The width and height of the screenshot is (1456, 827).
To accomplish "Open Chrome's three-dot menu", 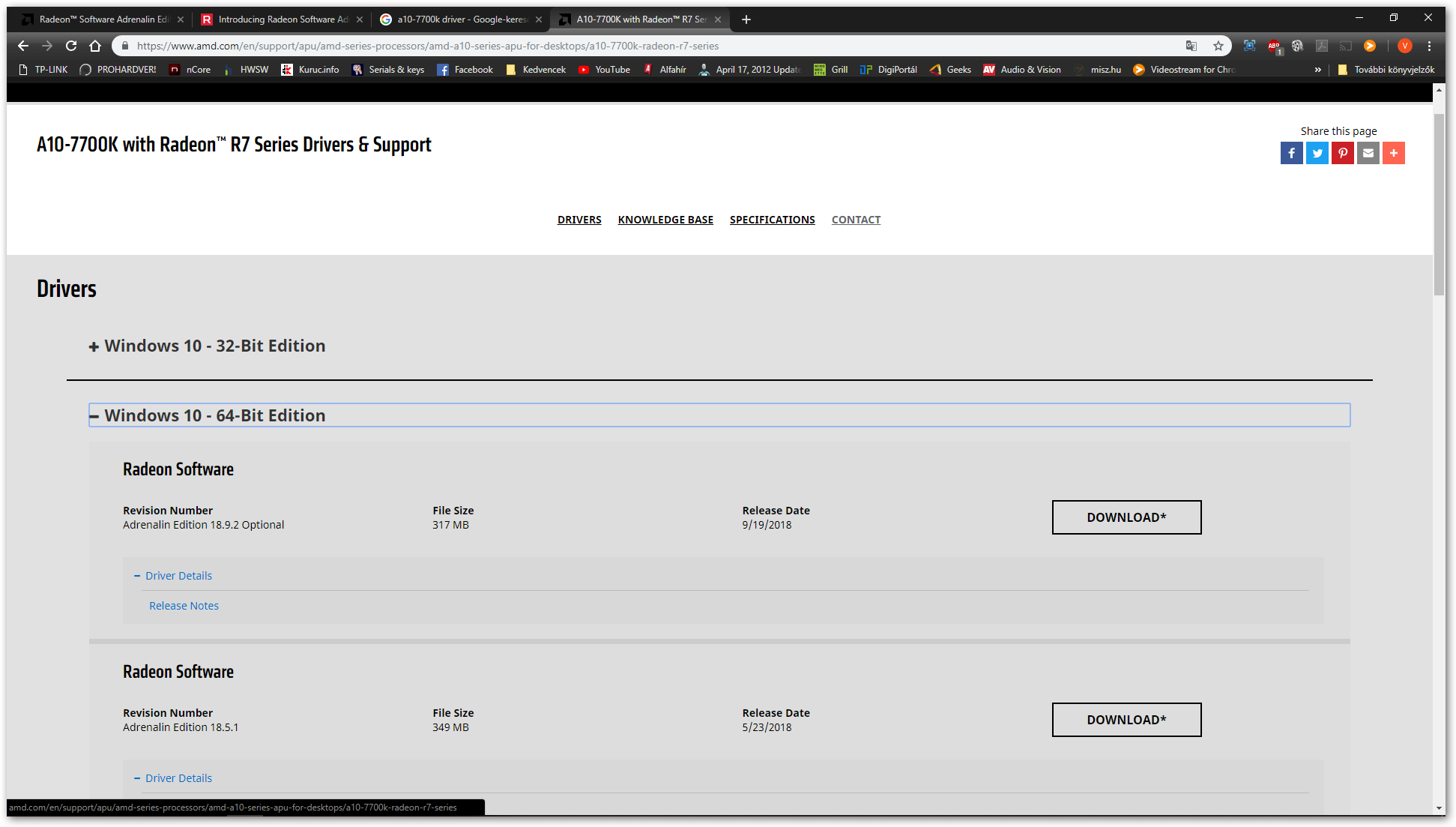I will coord(1430,46).
